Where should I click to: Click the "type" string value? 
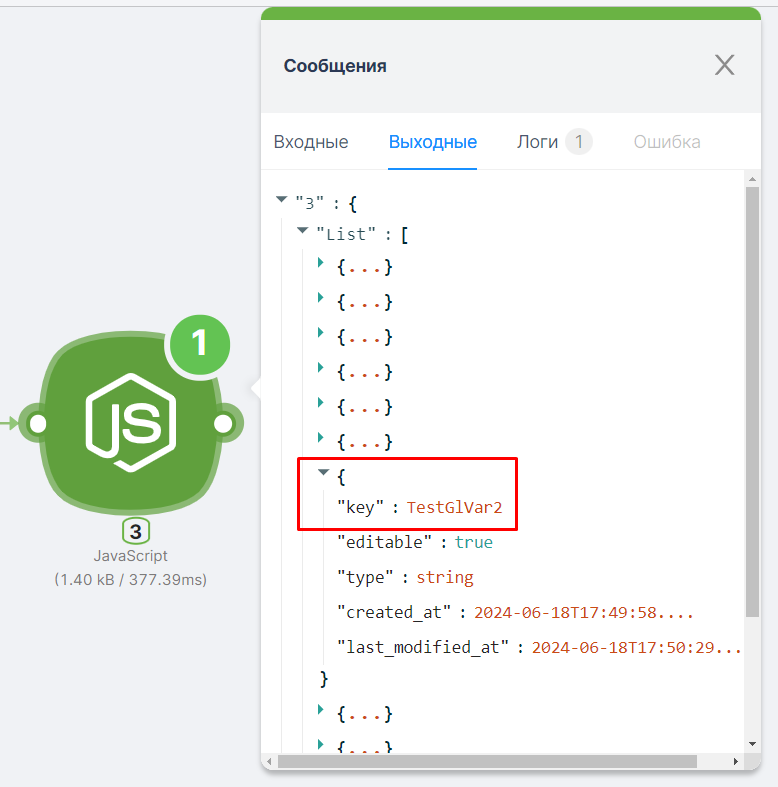[x=445, y=578]
